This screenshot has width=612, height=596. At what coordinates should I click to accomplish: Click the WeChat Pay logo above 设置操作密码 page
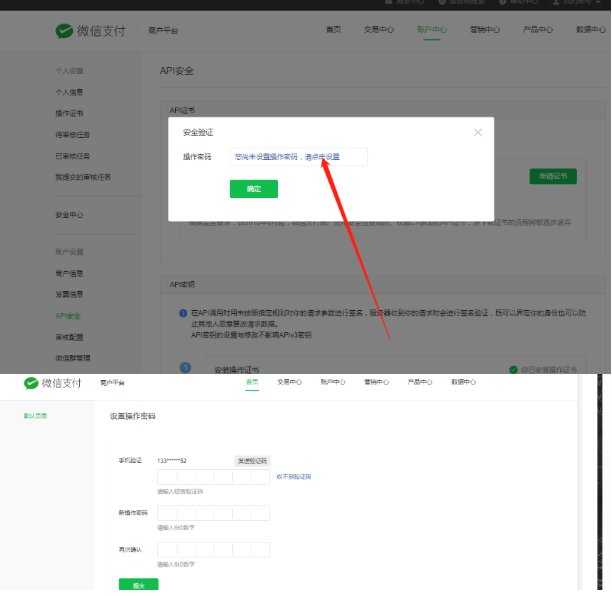(57, 383)
